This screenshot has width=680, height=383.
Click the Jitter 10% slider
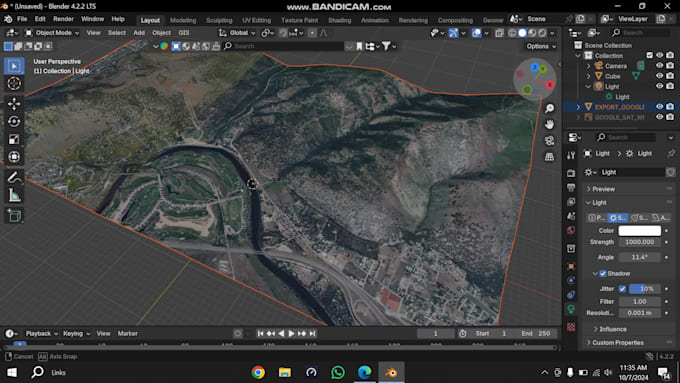644,289
